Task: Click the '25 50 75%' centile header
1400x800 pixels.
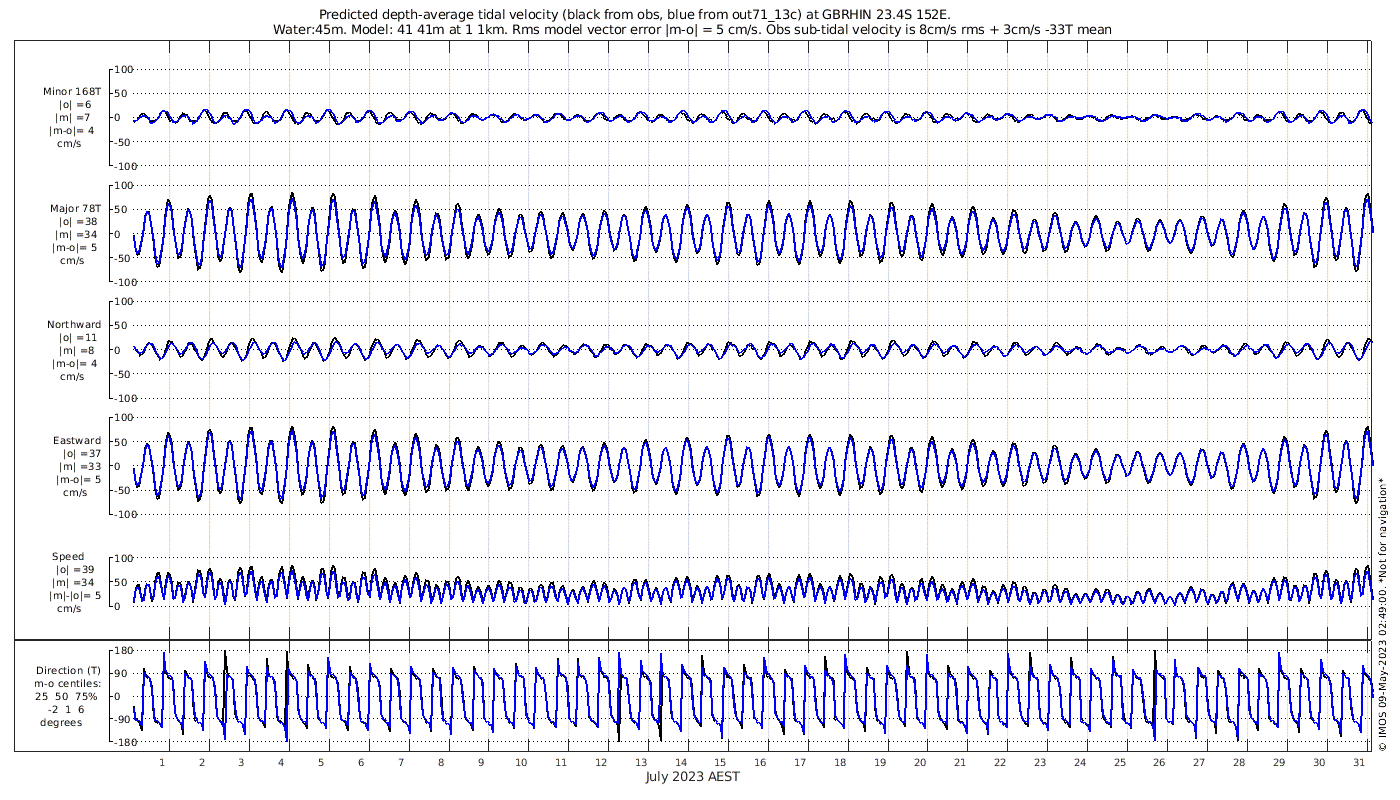Action: (68, 696)
